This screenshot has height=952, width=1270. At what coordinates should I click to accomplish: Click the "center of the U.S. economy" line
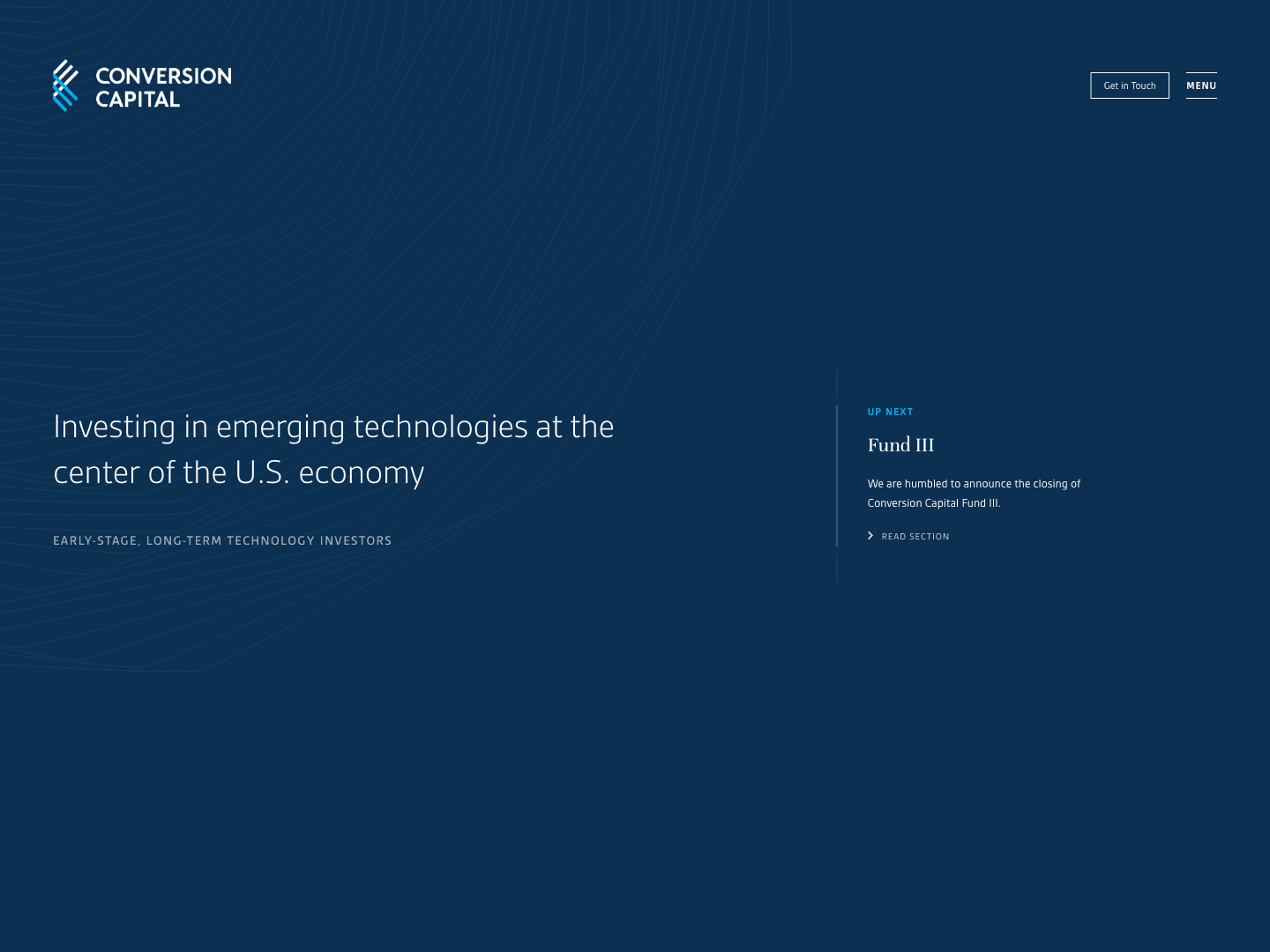239,472
